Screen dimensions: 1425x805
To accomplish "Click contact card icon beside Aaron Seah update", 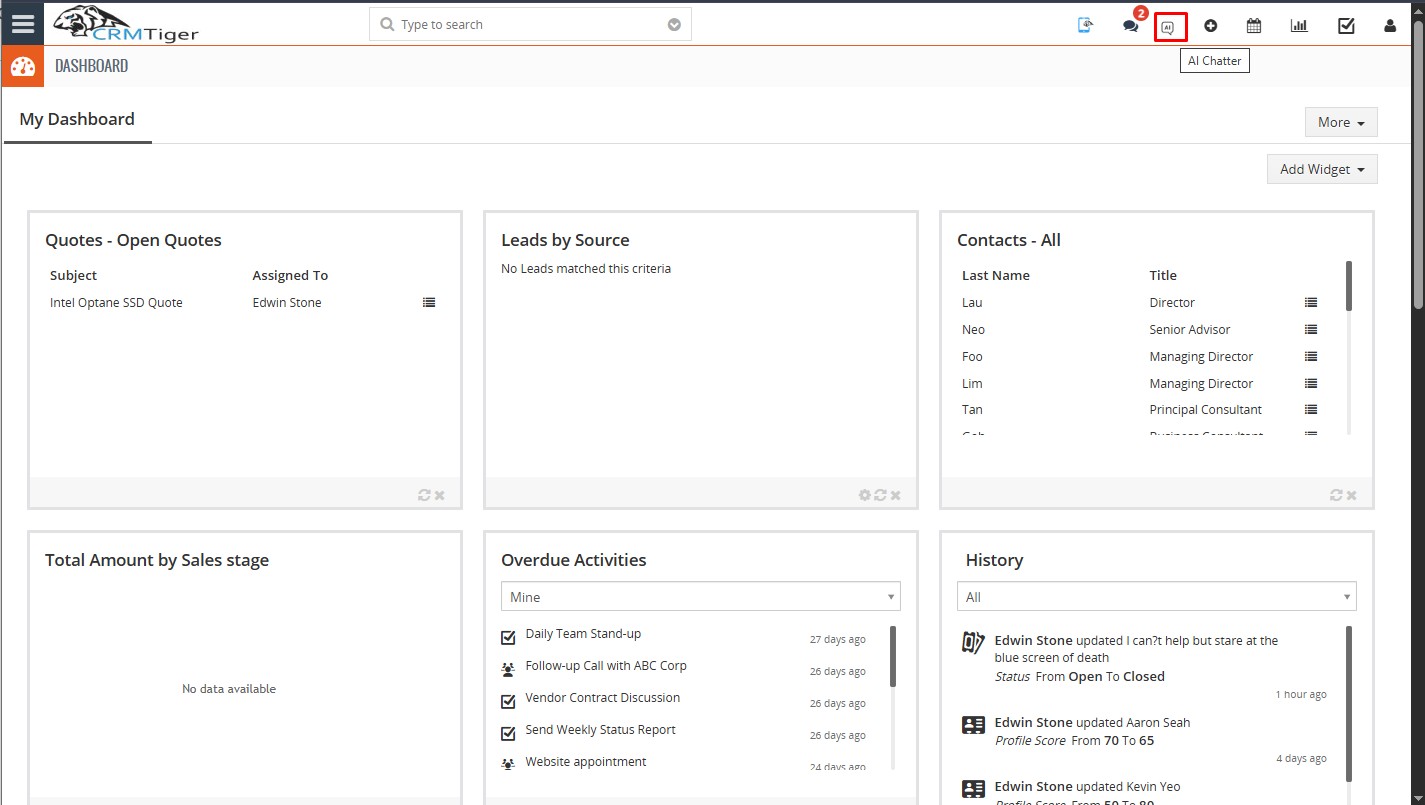I will [x=973, y=725].
